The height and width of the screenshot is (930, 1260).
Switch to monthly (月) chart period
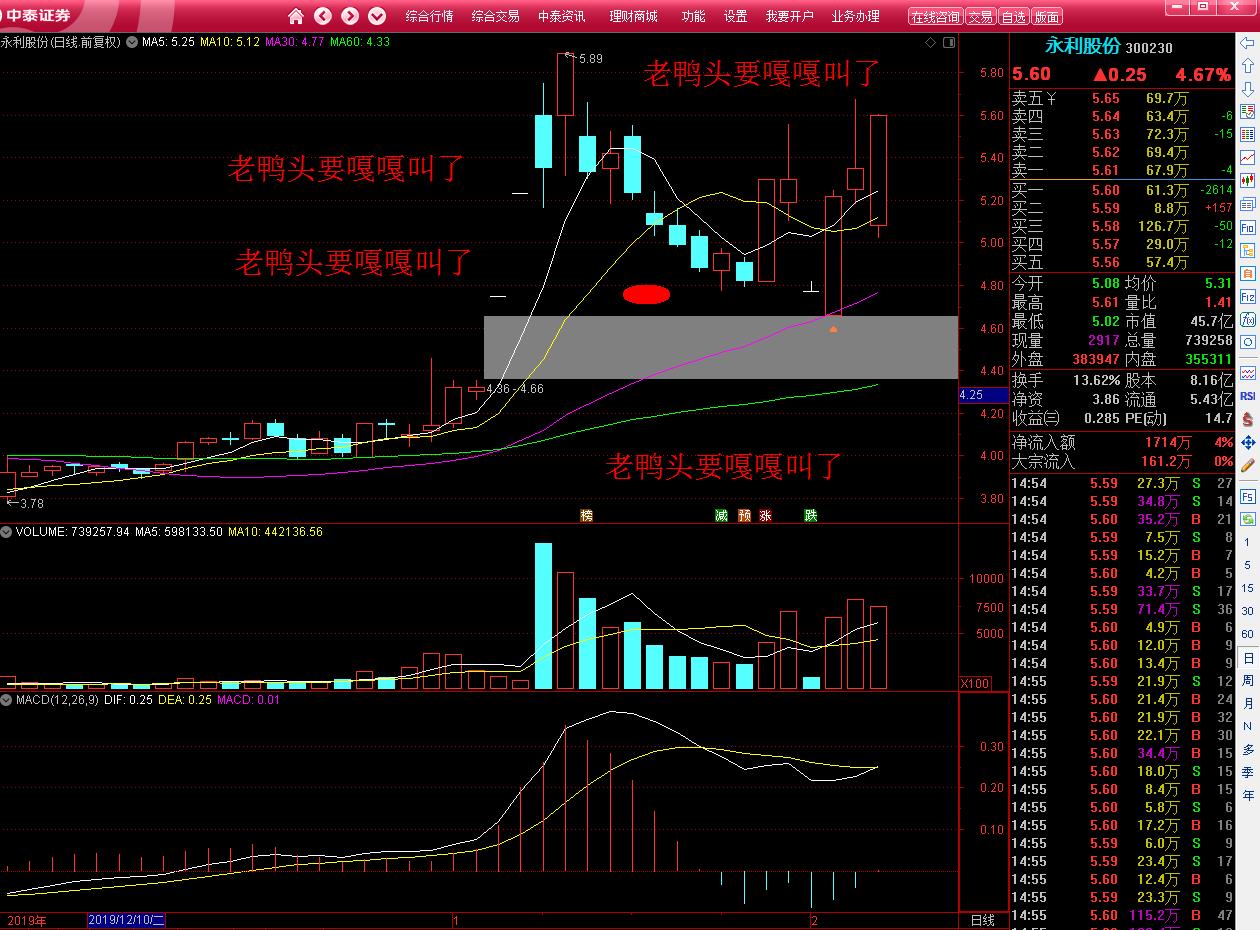pyautogui.click(x=1248, y=703)
